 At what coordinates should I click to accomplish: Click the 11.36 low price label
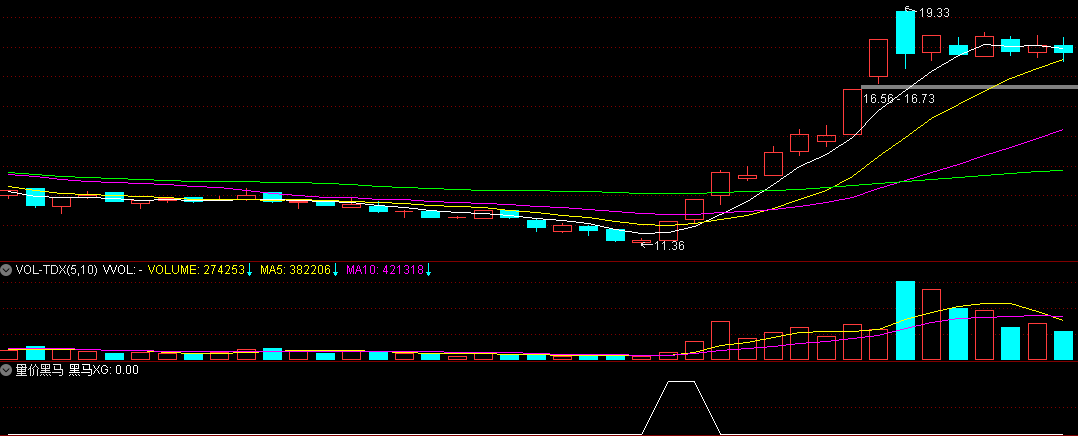point(670,245)
